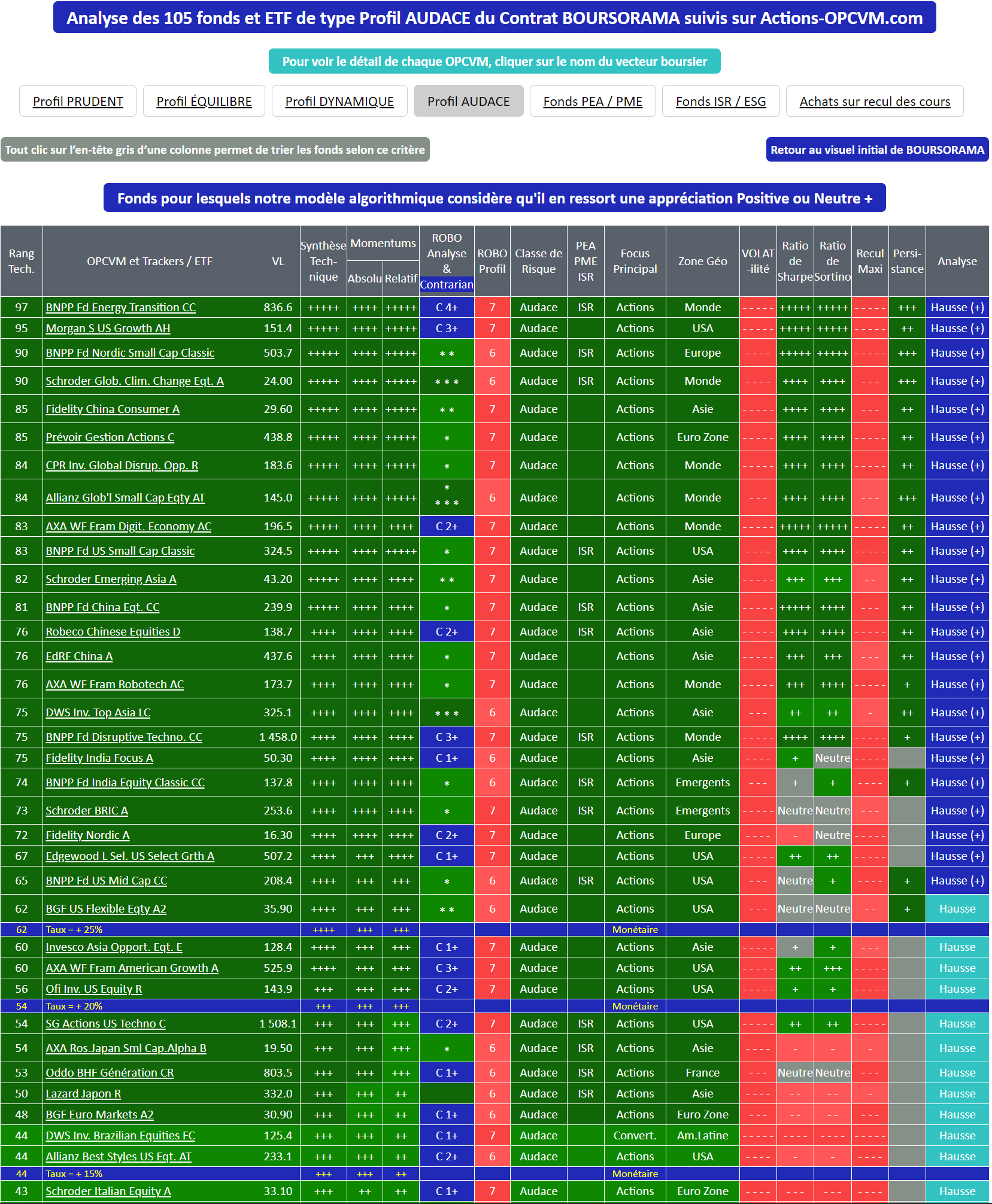Open DWS Inv. Brazilian Equities FC
Screen dimensions: 992x1204
(x=120, y=1136)
